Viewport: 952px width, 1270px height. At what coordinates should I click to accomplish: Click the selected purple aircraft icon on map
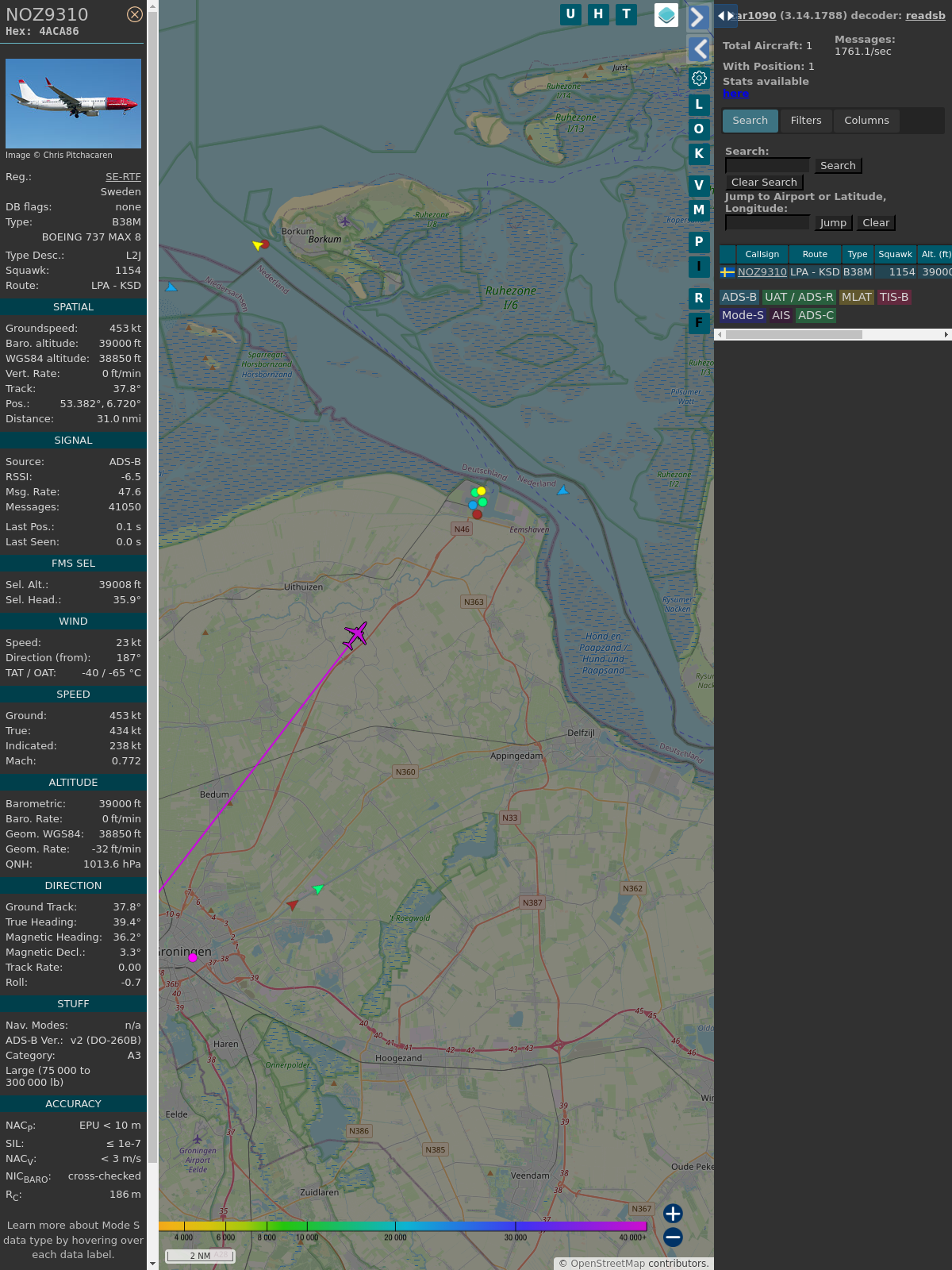[x=355, y=634]
